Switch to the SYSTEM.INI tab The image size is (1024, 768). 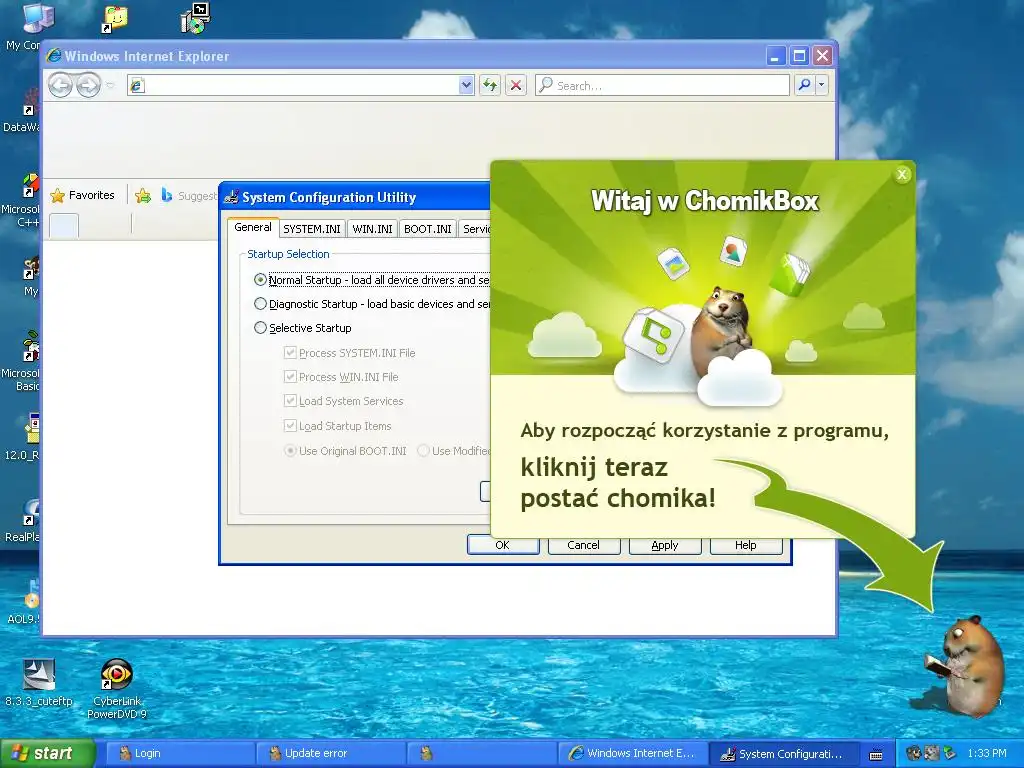click(x=312, y=229)
